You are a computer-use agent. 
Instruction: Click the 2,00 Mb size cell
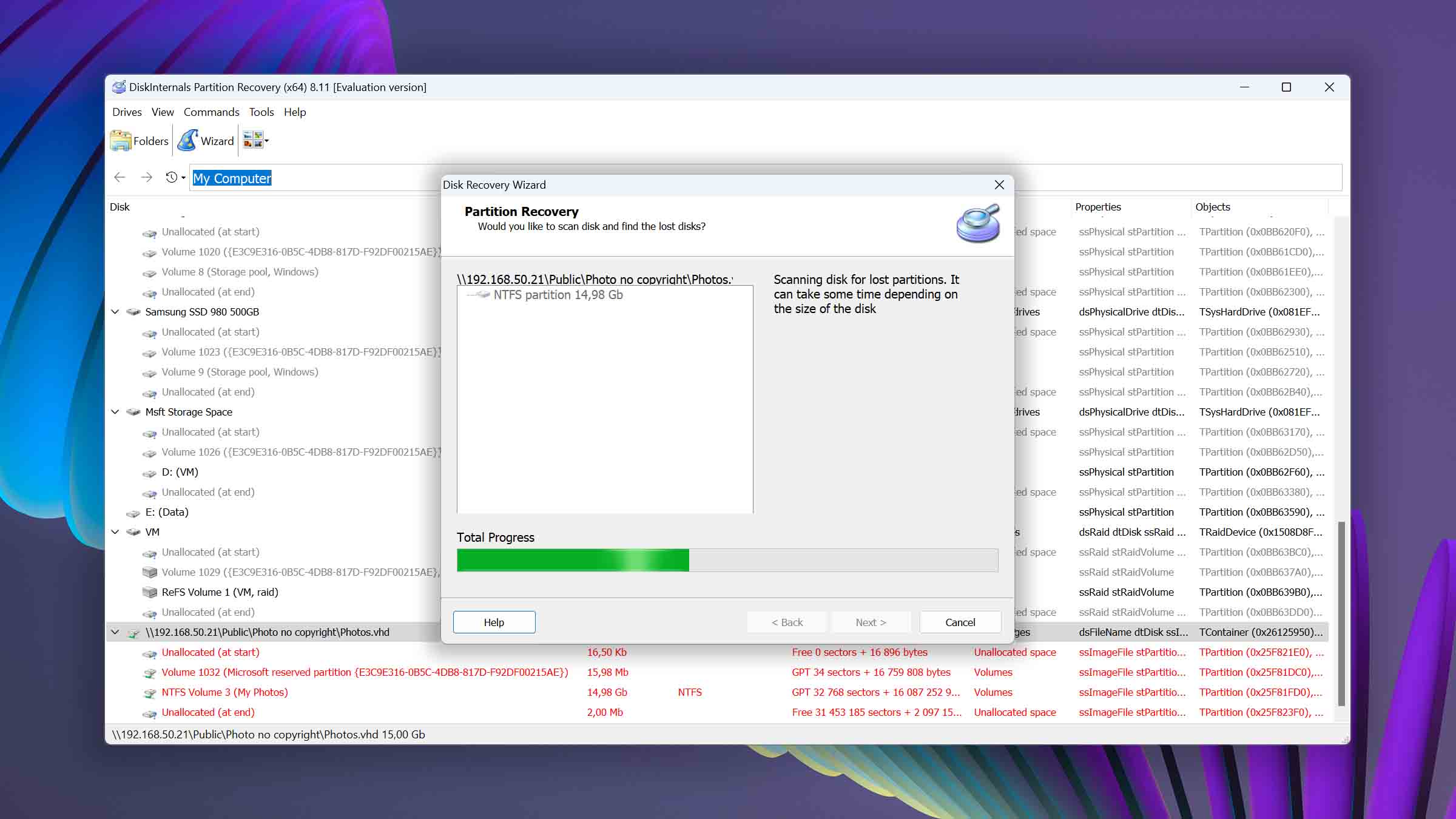(605, 712)
